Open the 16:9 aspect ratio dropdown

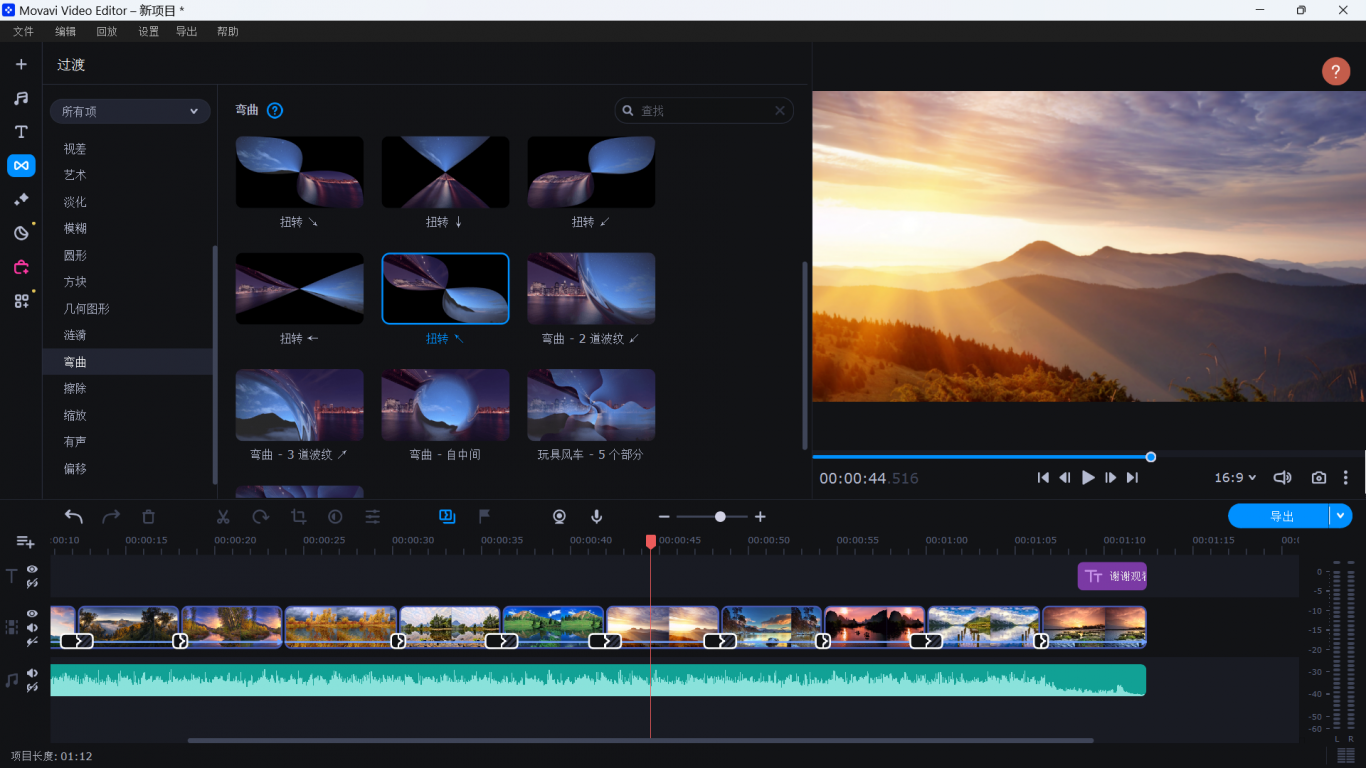[x=1235, y=478]
